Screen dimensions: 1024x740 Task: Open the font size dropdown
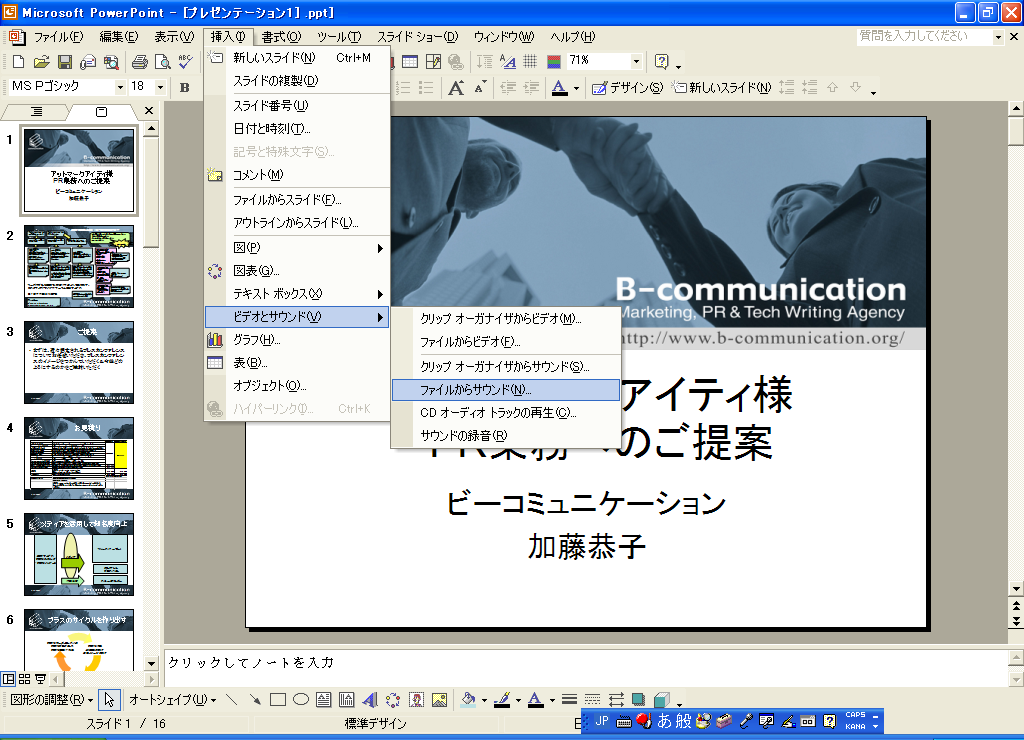pyautogui.click(x=162, y=87)
